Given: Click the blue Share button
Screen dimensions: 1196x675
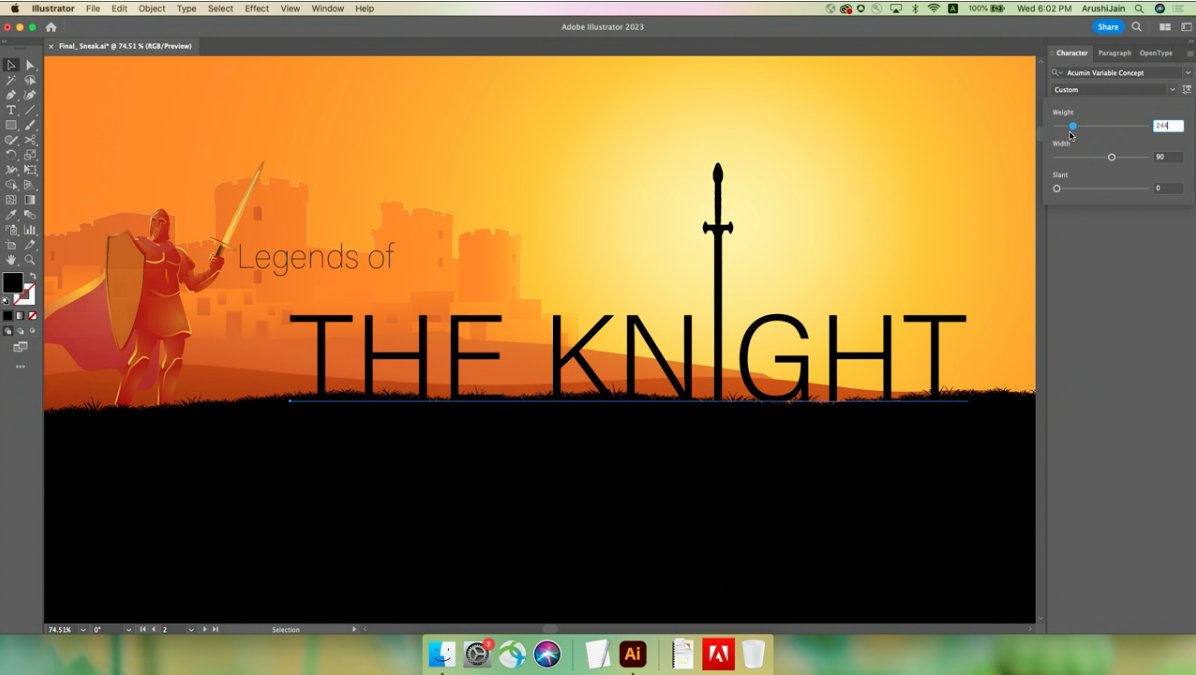Looking at the screenshot, I should 1108,27.
